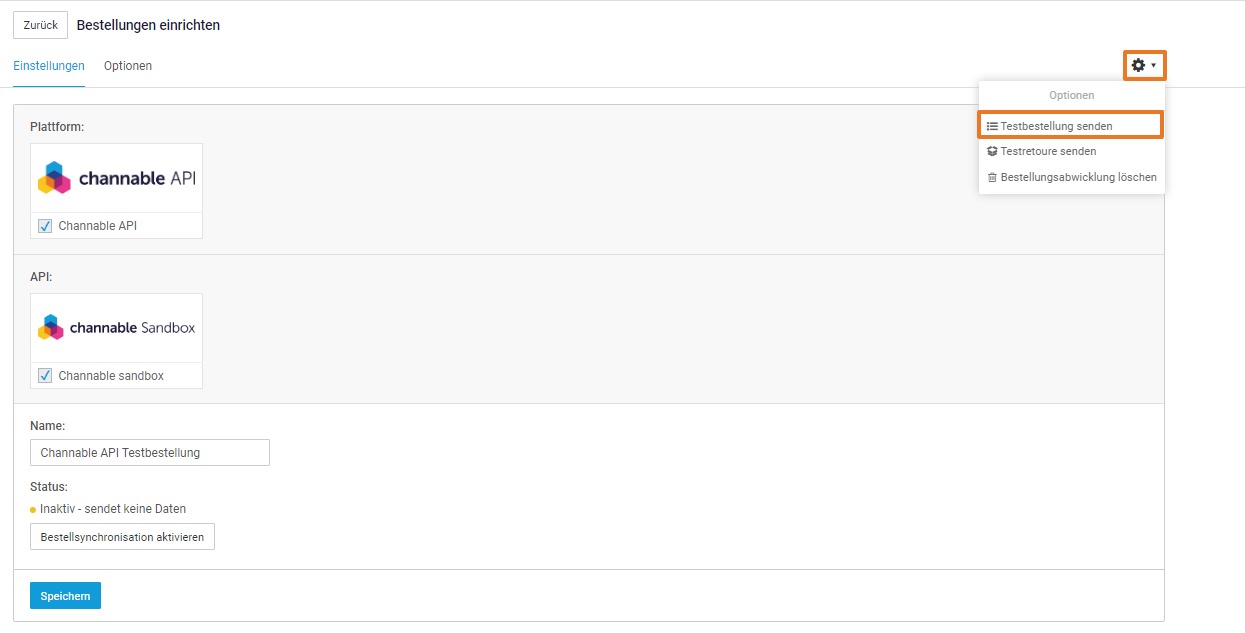This screenshot has height=633, width=1245.
Task: Click the list icon beside Testbestellung senden
Action: (992, 126)
